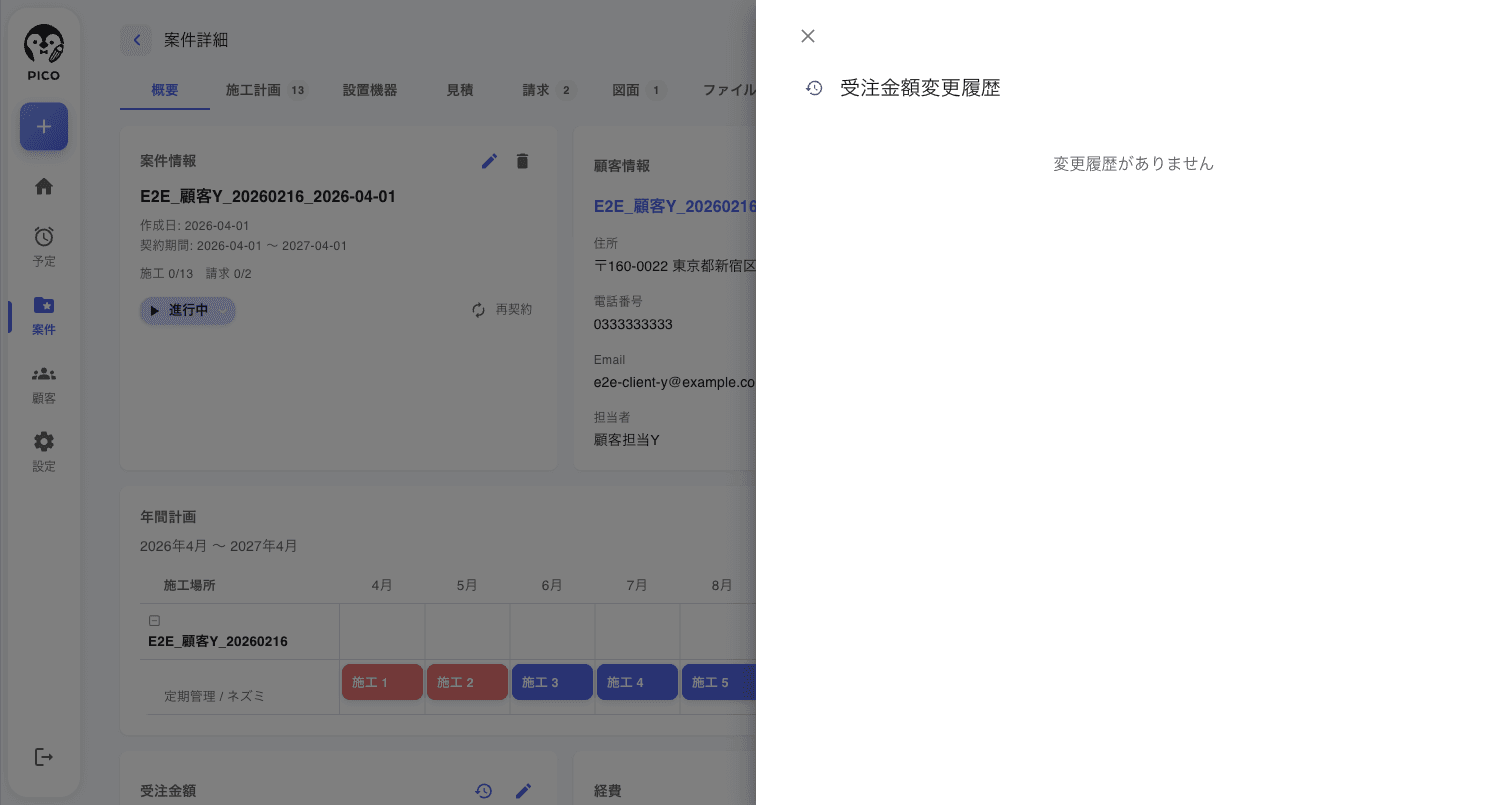Click the 施工場所 column header
Viewport: 1512px width, 805px height.
click(189, 585)
